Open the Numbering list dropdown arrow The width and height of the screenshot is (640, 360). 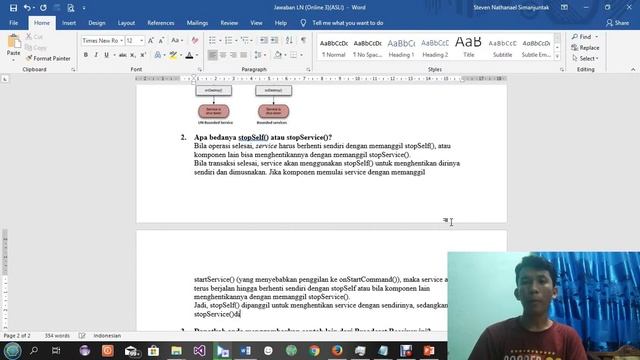point(236,40)
